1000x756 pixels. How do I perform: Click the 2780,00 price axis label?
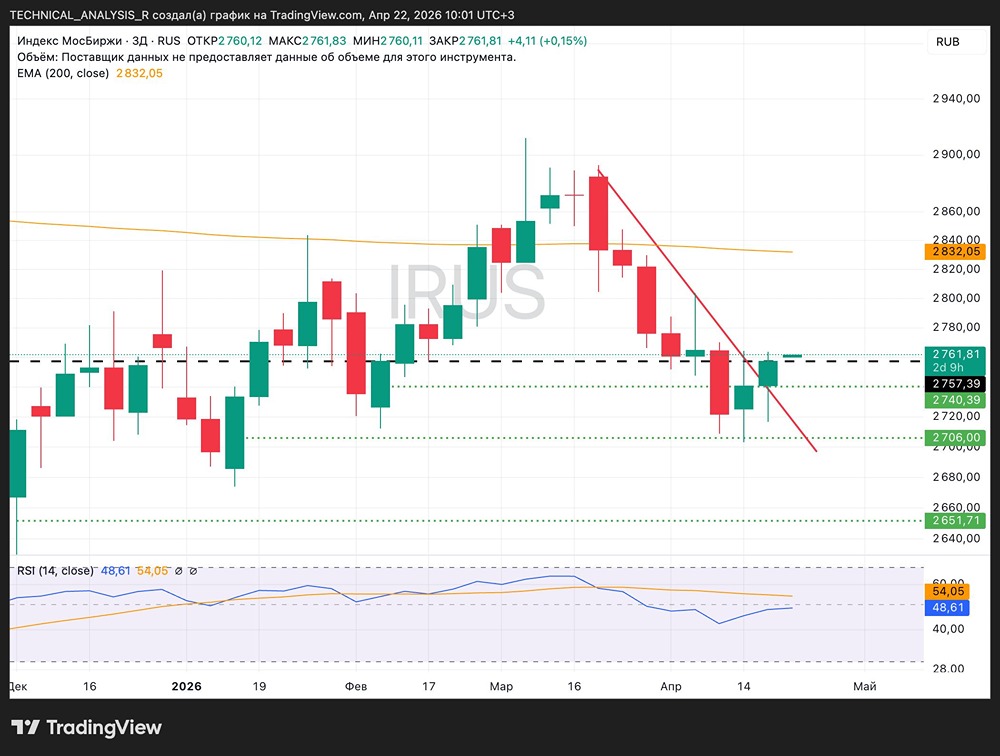(x=956, y=327)
